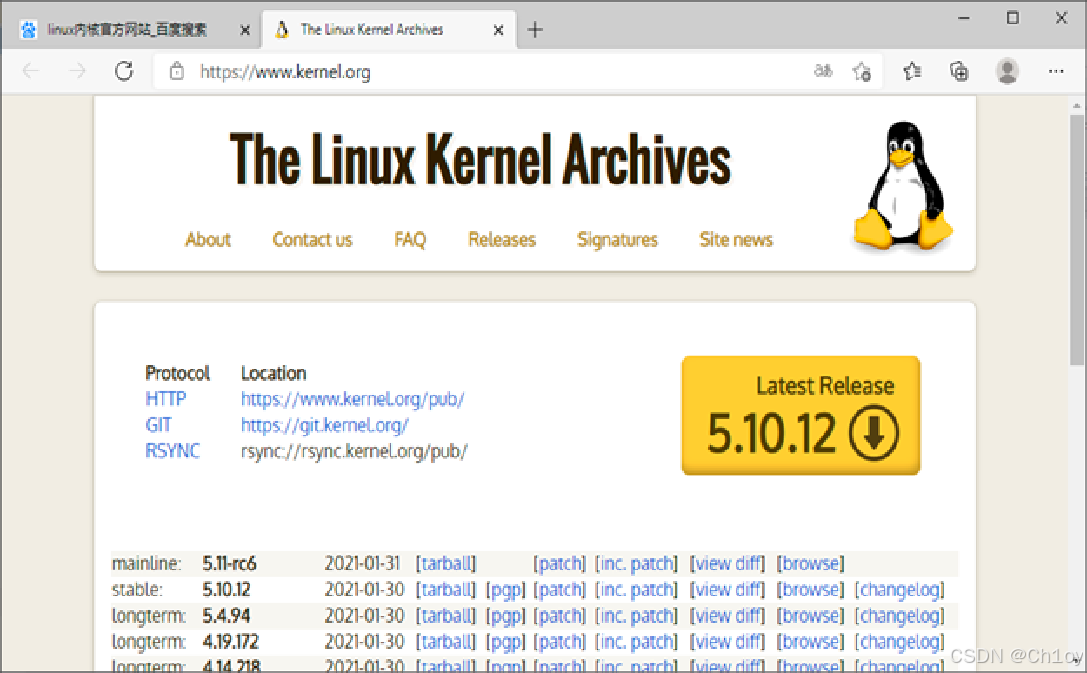
Task: Open the Collections icon in toolbar
Action: coord(959,71)
